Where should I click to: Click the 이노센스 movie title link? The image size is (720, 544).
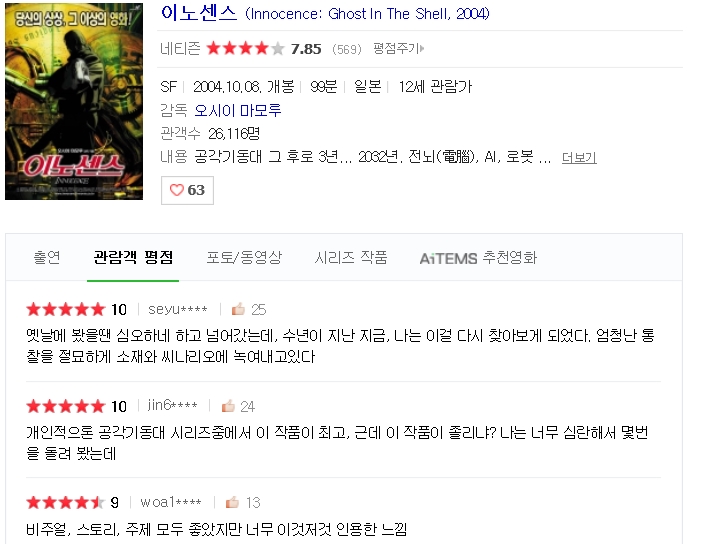(x=199, y=13)
